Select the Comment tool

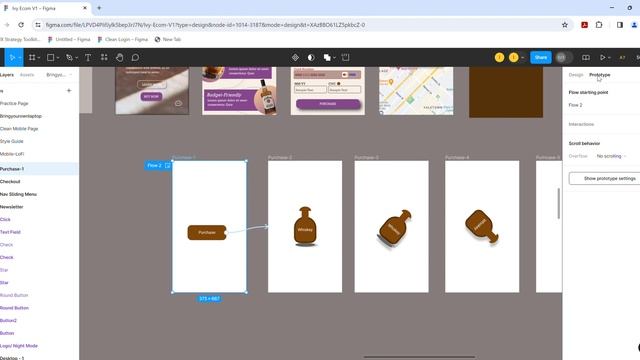[135, 58]
